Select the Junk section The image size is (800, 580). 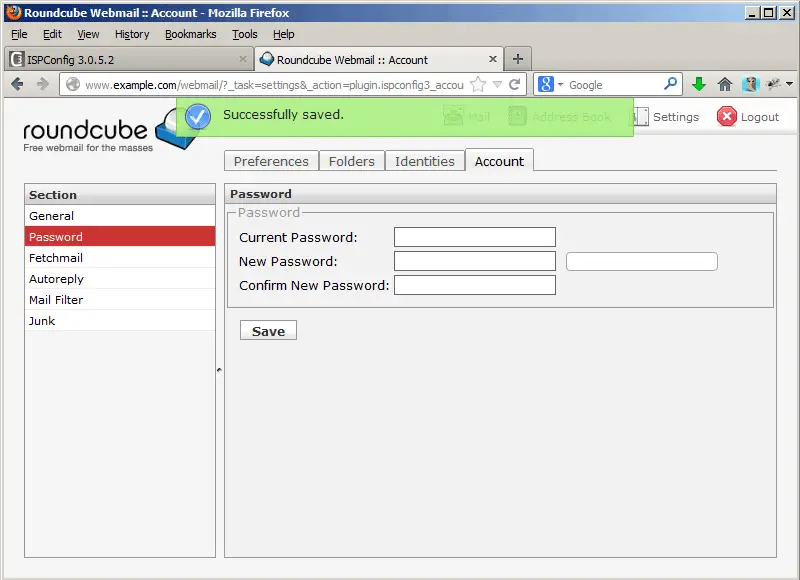(x=120, y=321)
